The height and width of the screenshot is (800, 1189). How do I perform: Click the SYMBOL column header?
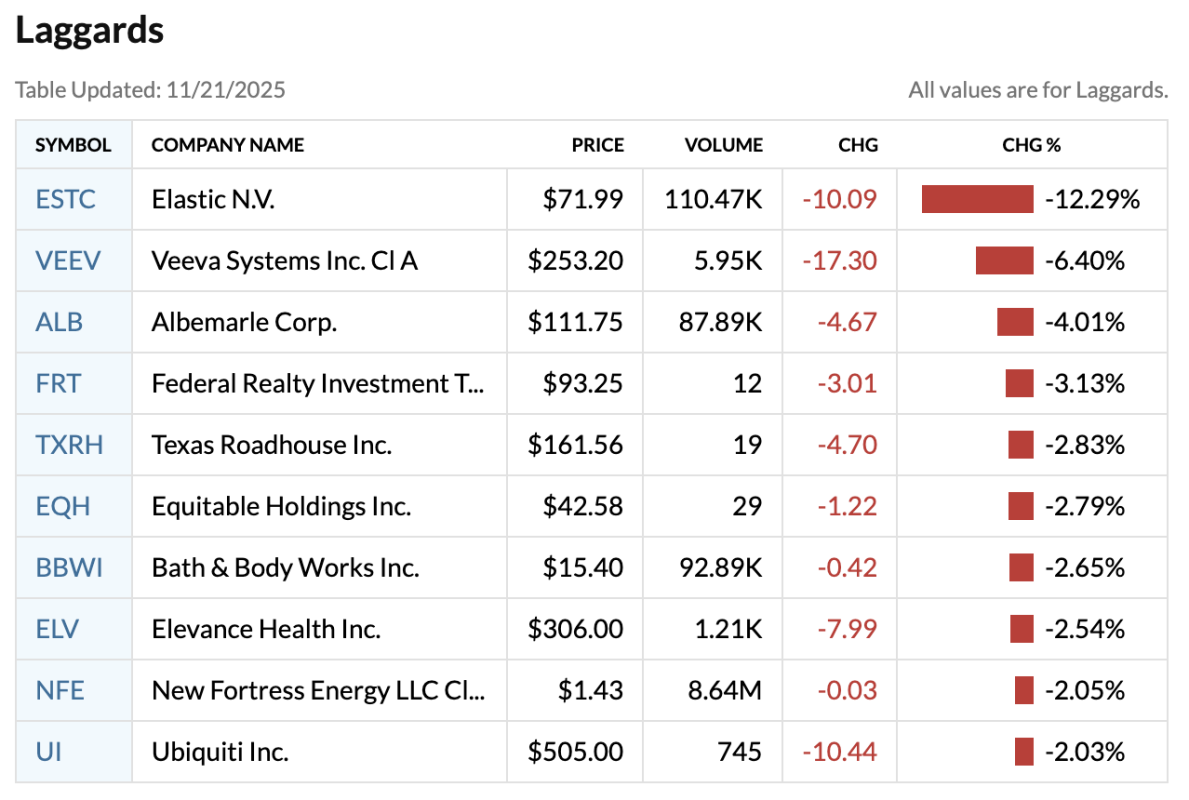[x=73, y=145]
